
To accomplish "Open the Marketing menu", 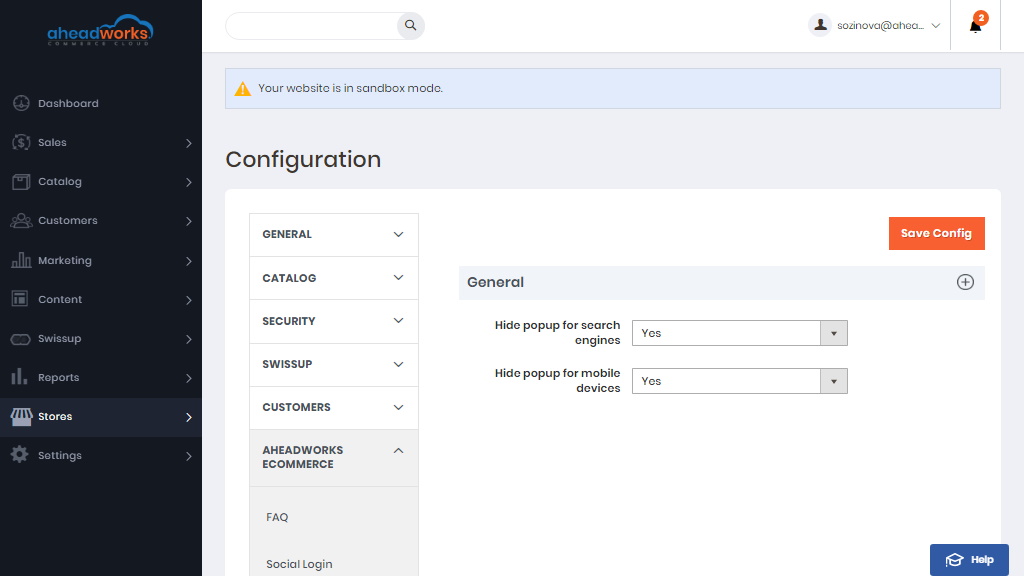I will (x=101, y=260).
